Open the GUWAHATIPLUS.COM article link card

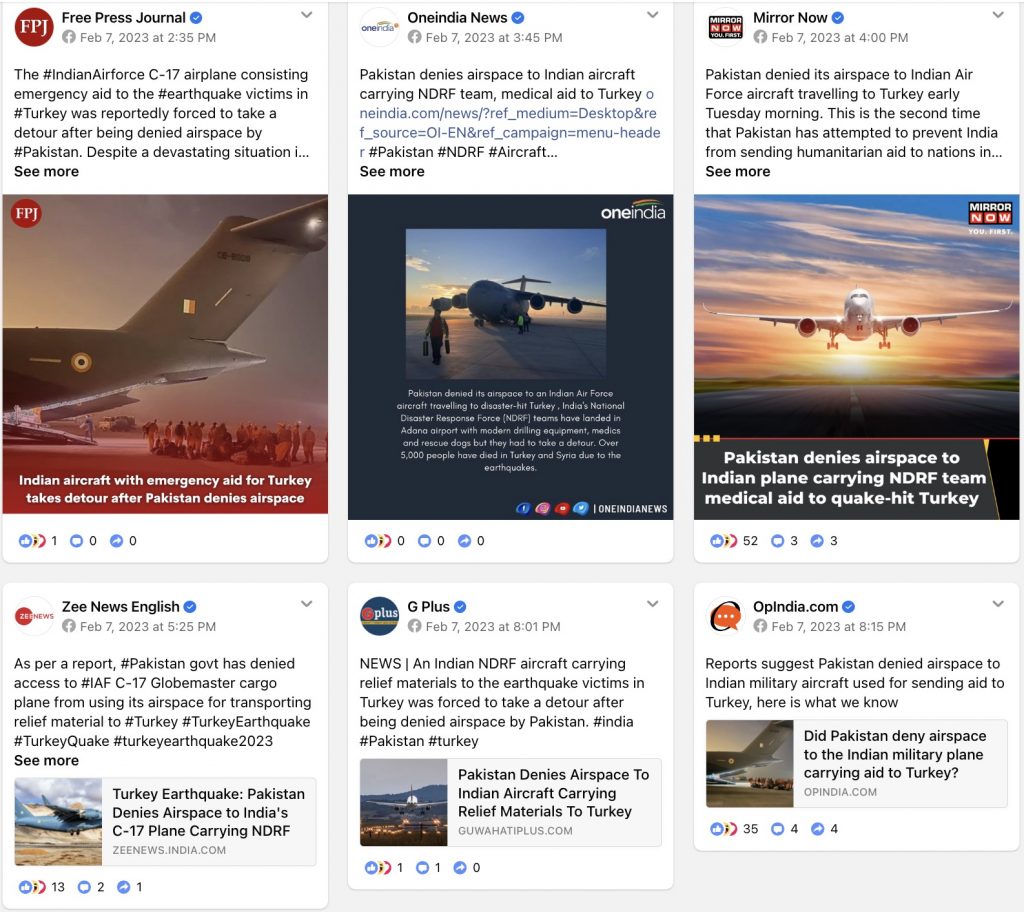point(511,803)
